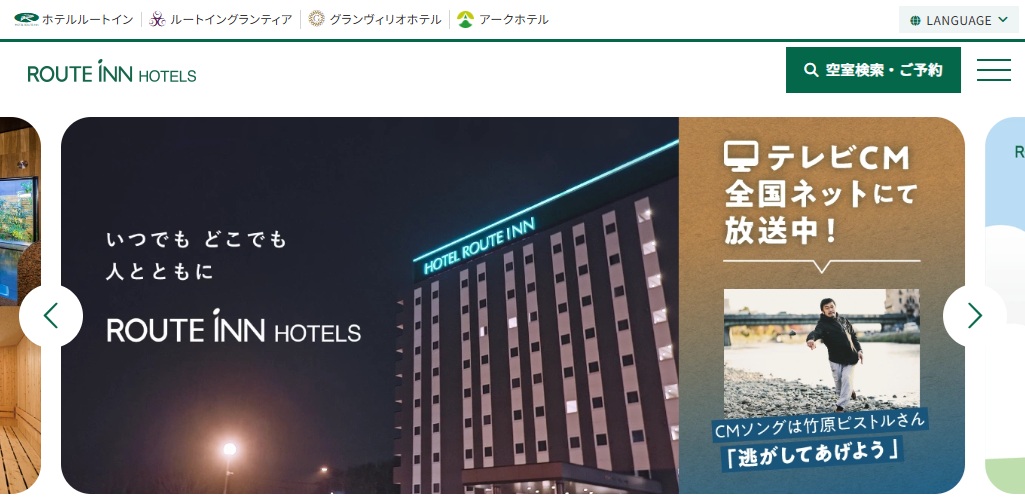Click the Route Inn Grantia emblem icon
Image resolution: width=1025 pixels, height=502 pixels.
pos(157,19)
